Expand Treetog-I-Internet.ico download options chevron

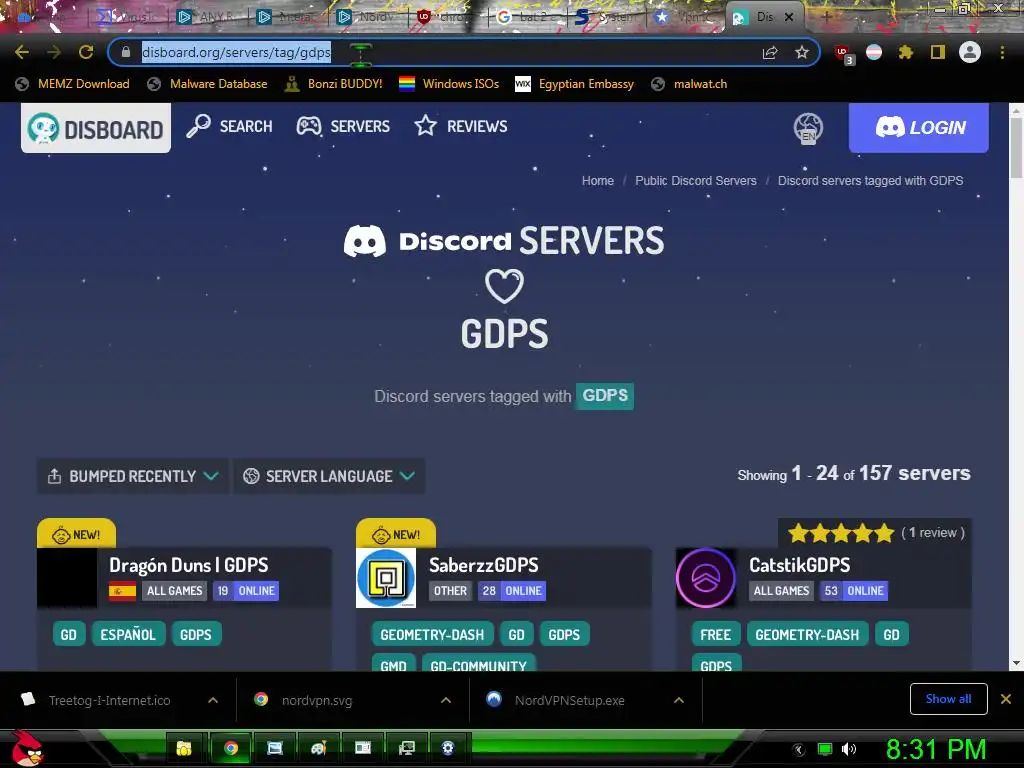point(213,700)
